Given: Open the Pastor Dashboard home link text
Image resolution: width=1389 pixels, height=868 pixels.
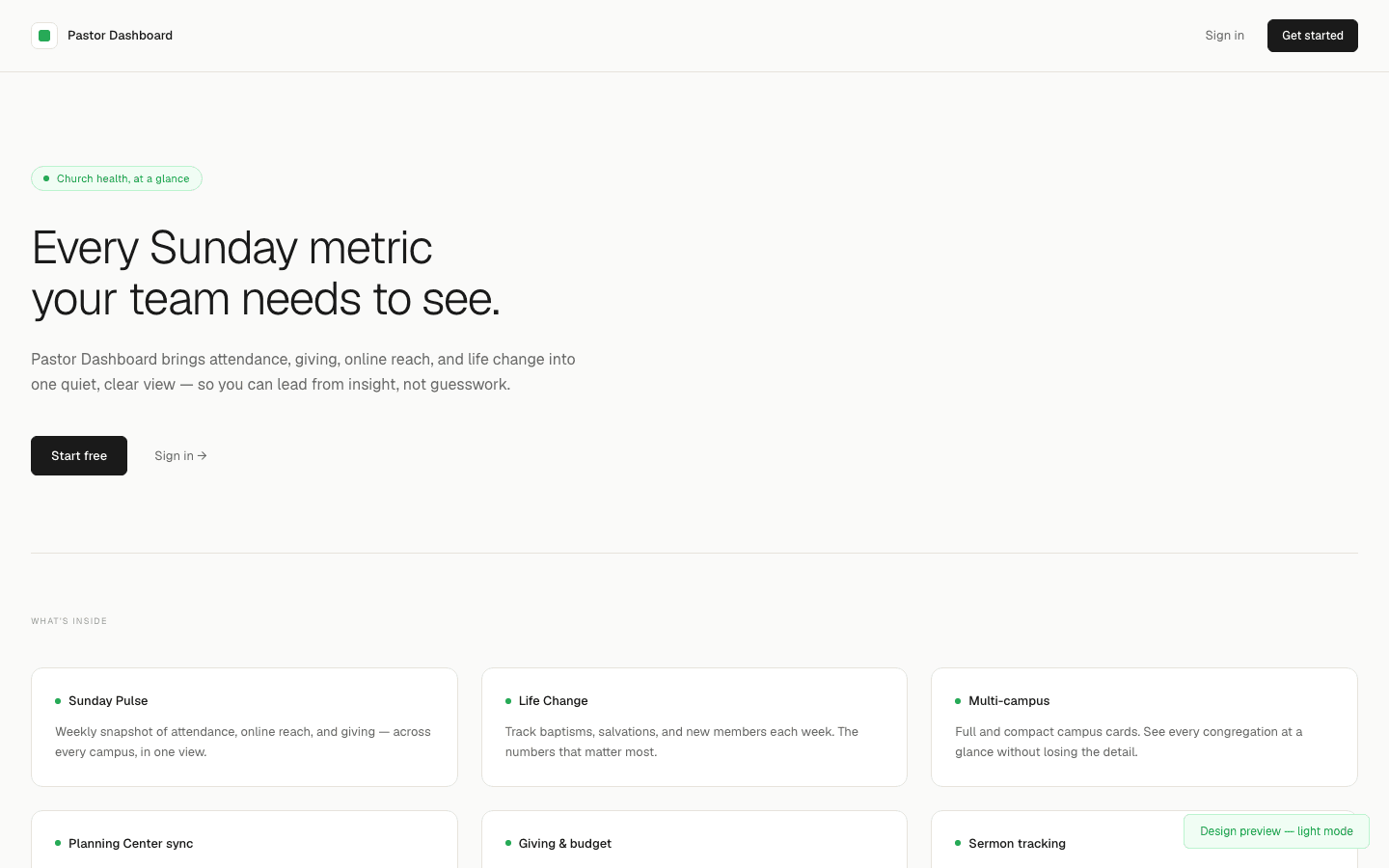Looking at the screenshot, I should tap(120, 36).
